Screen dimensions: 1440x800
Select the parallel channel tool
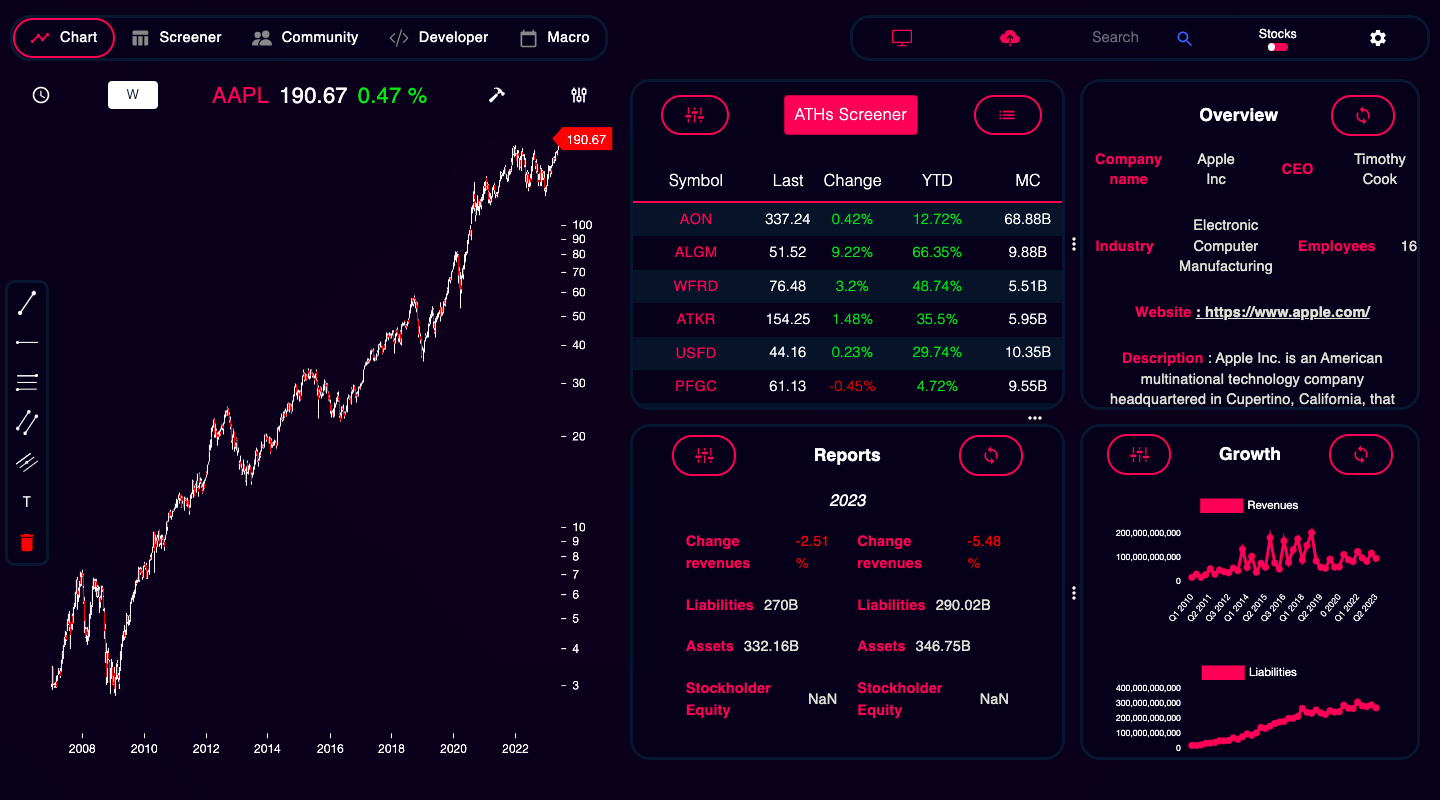click(27, 462)
